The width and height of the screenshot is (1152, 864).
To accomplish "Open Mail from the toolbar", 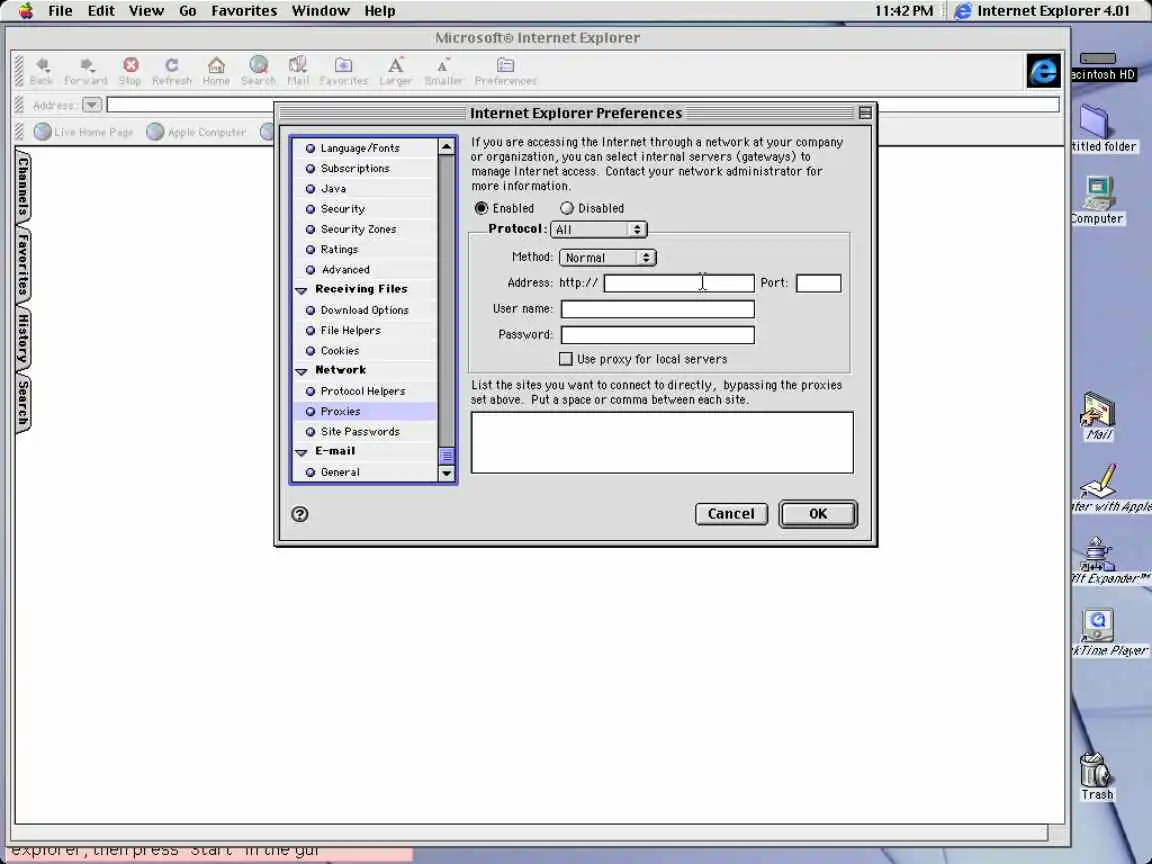I will [x=298, y=71].
